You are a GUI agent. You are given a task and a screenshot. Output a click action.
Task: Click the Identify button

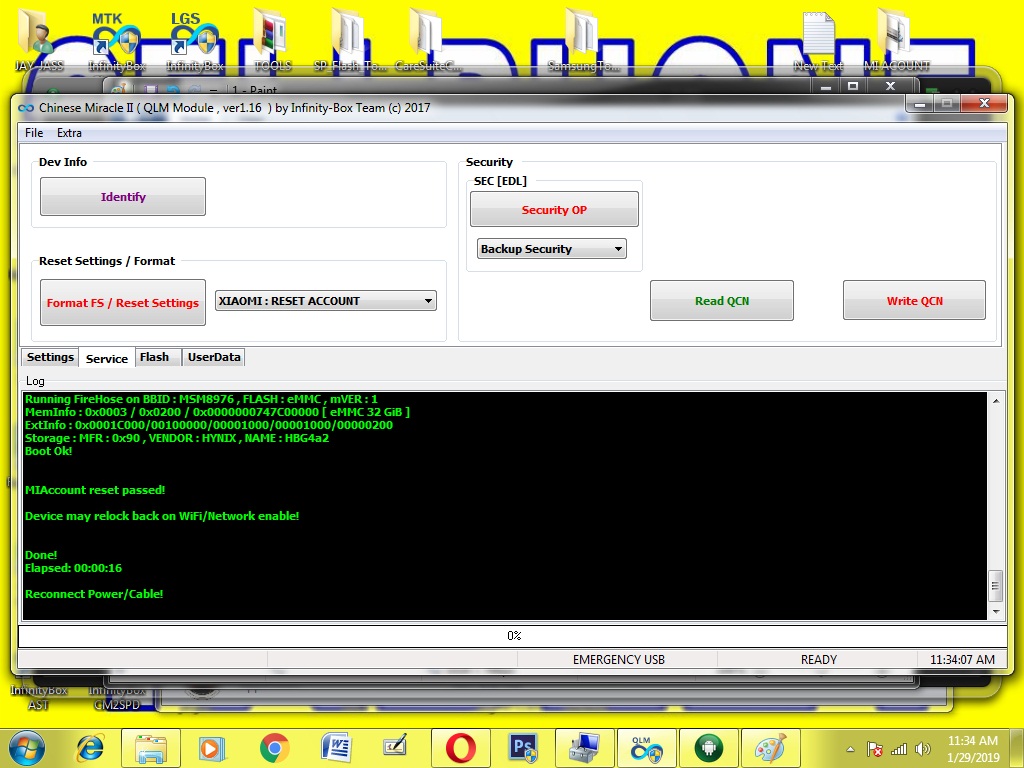(123, 197)
